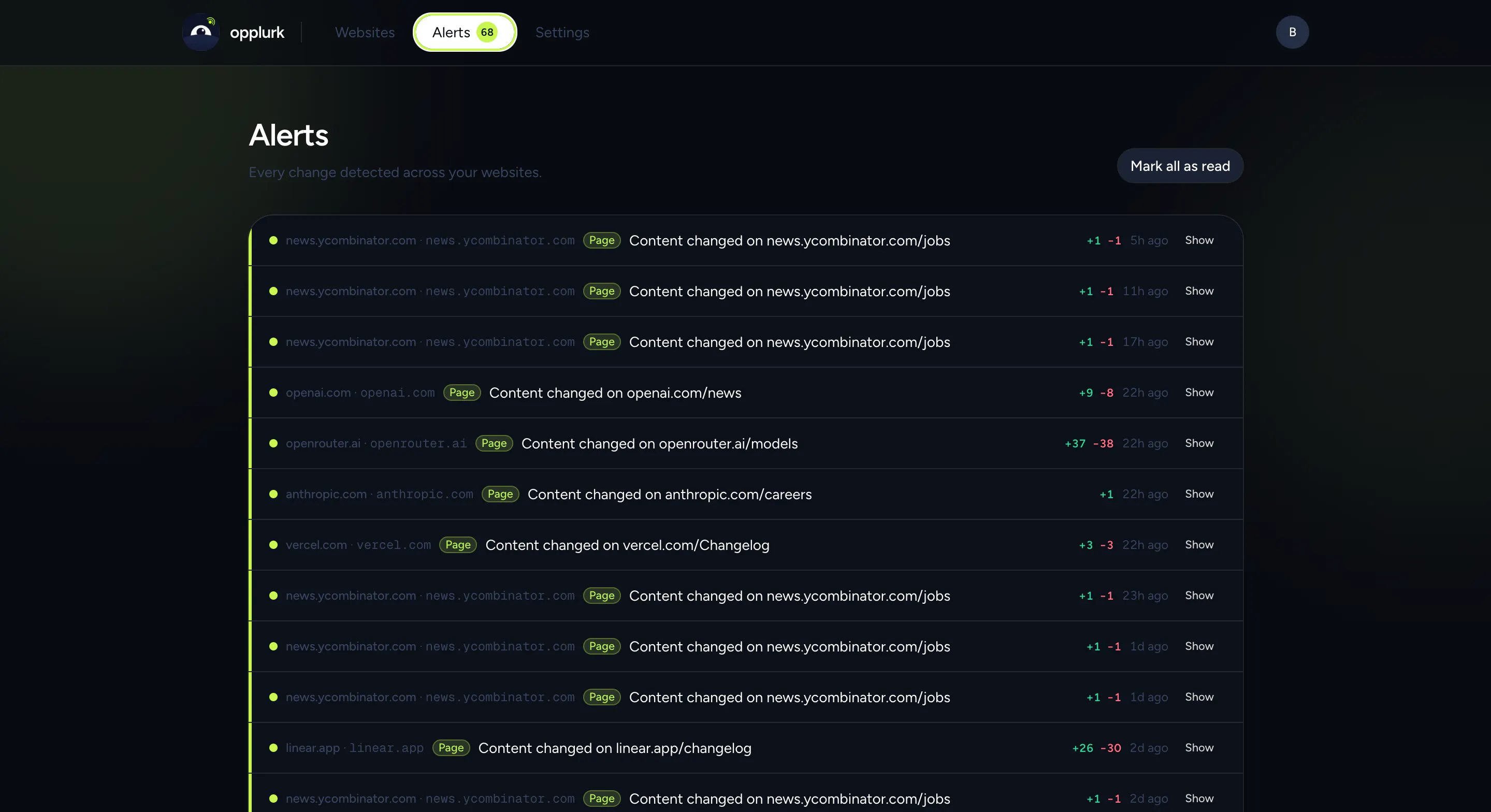Click the "17h ago" timestamp

1146,341
